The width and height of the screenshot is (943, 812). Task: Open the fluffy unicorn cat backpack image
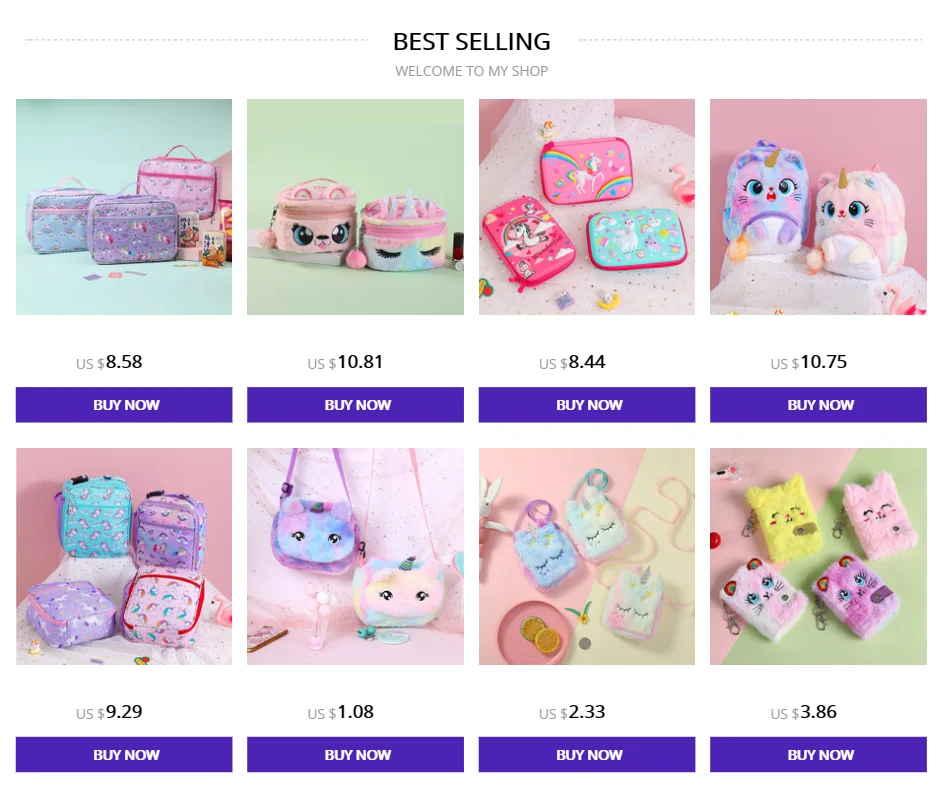coord(819,207)
